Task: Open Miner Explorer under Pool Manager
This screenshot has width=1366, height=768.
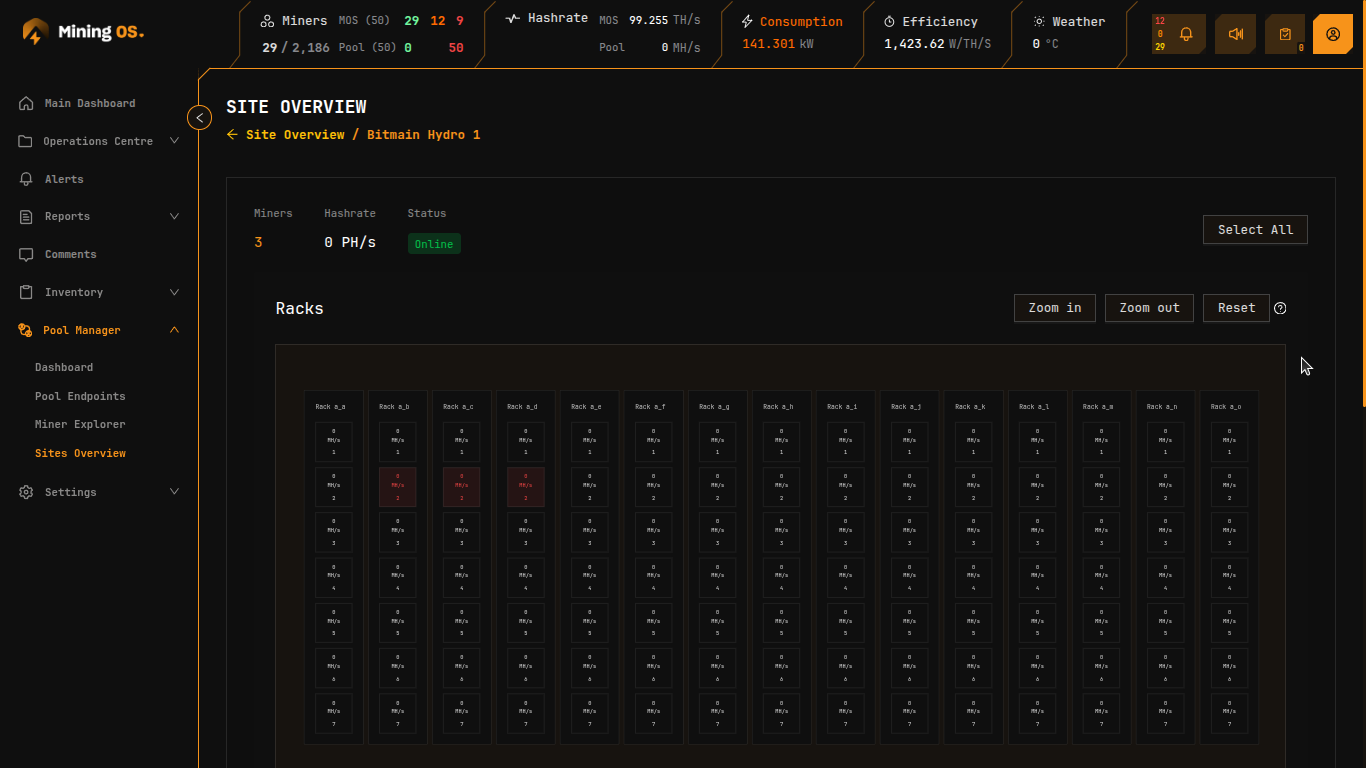Action: coord(80,424)
